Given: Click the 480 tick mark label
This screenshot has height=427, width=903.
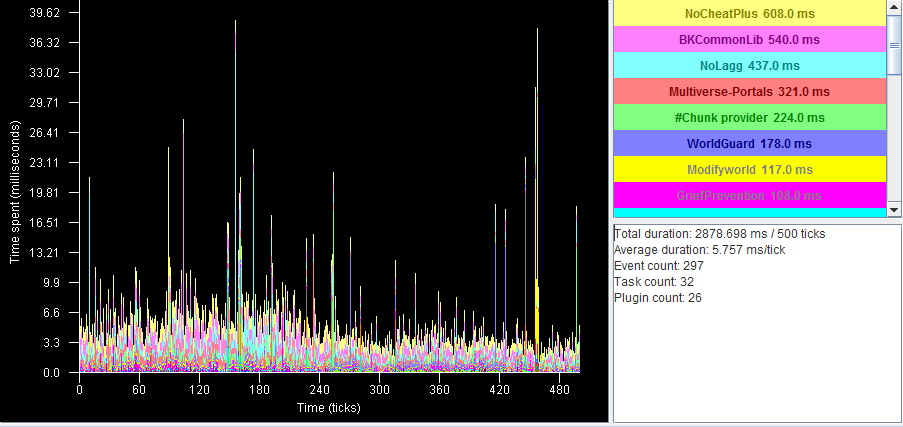Looking at the screenshot, I should point(559,390).
